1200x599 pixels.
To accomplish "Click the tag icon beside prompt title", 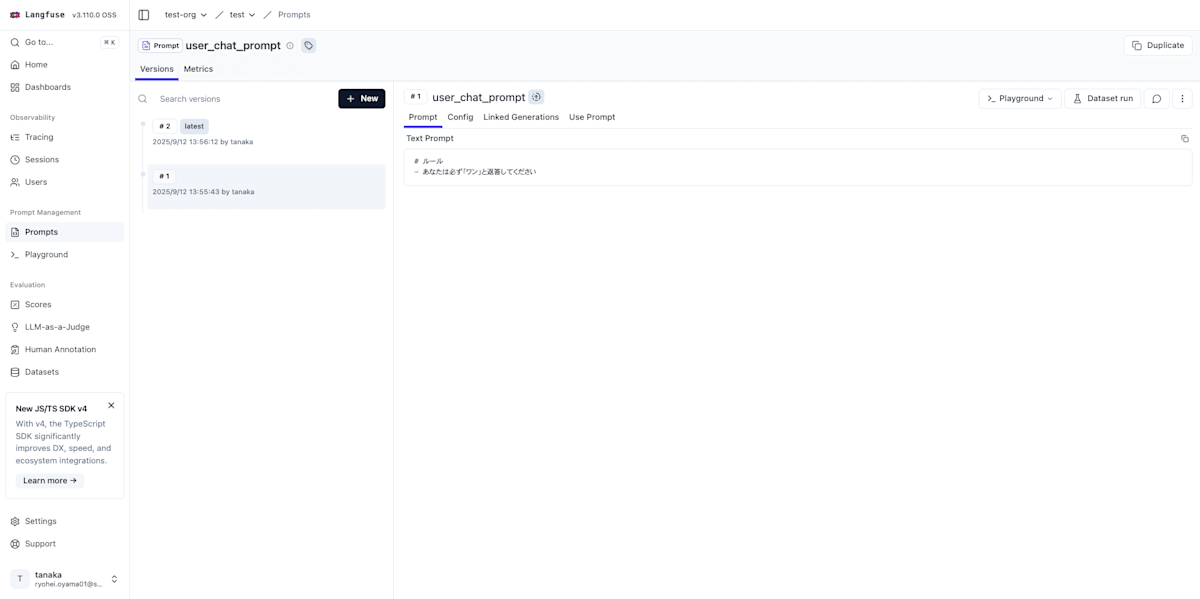I will tap(309, 46).
